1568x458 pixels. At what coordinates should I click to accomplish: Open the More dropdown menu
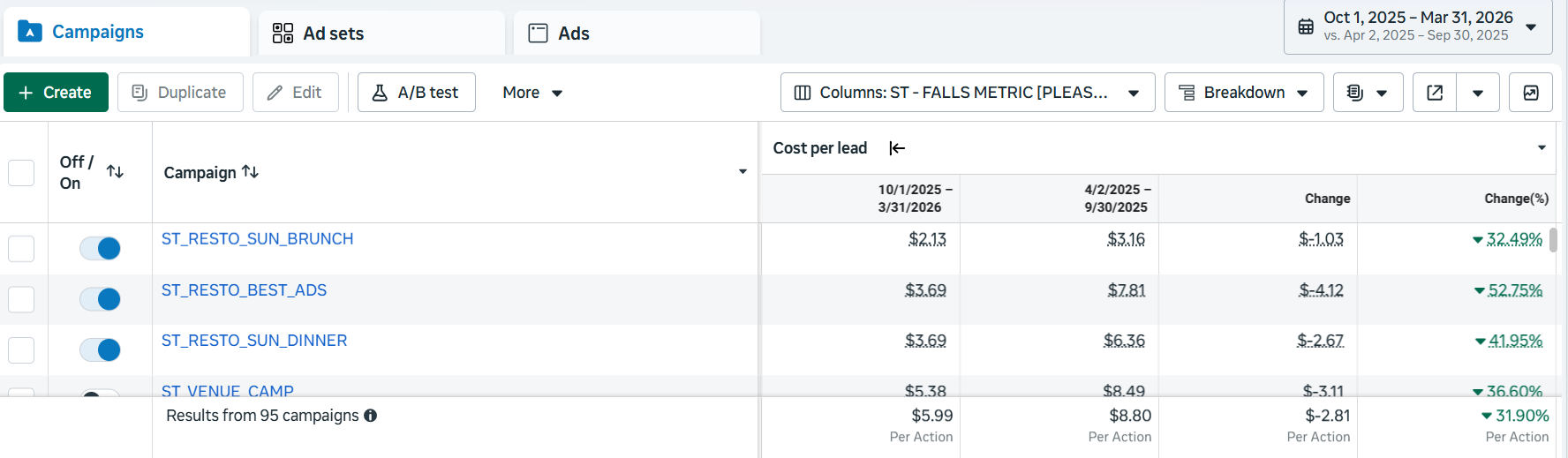click(532, 93)
